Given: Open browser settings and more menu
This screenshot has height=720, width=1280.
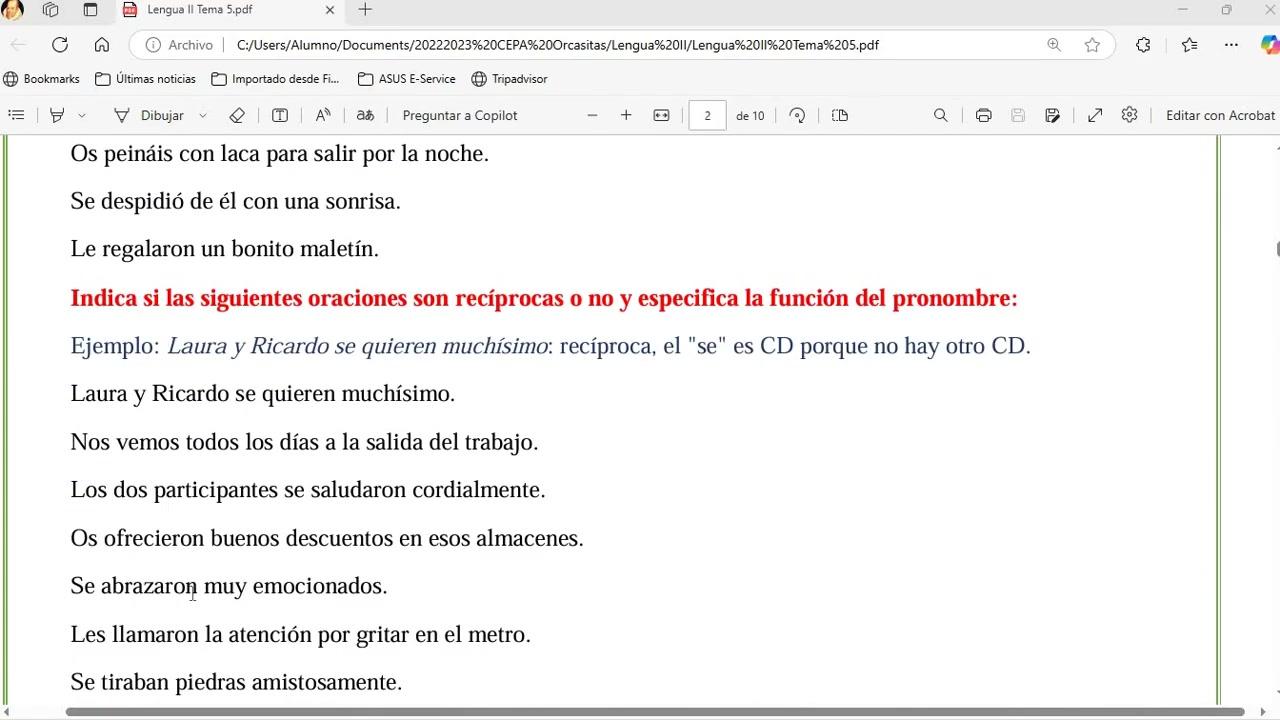Looking at the screenshot, I should coord(1231,45).
